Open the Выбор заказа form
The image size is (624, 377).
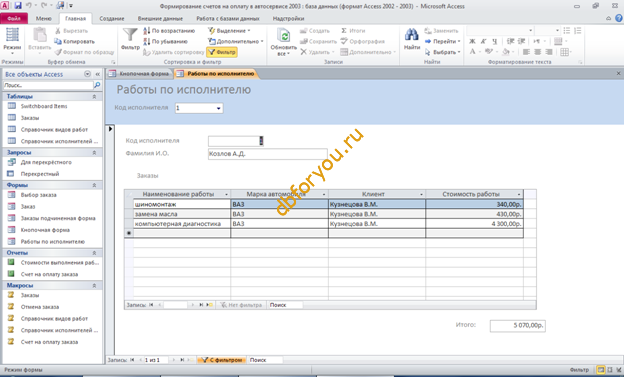click(38, 195)
